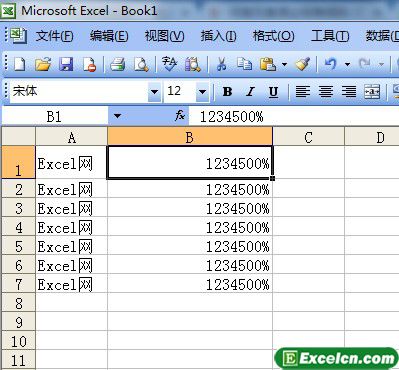Image resolution: width=399 pixels, height=370 pixels.
Task: Select empty cell B9
Action: click(x=190, y=322)
